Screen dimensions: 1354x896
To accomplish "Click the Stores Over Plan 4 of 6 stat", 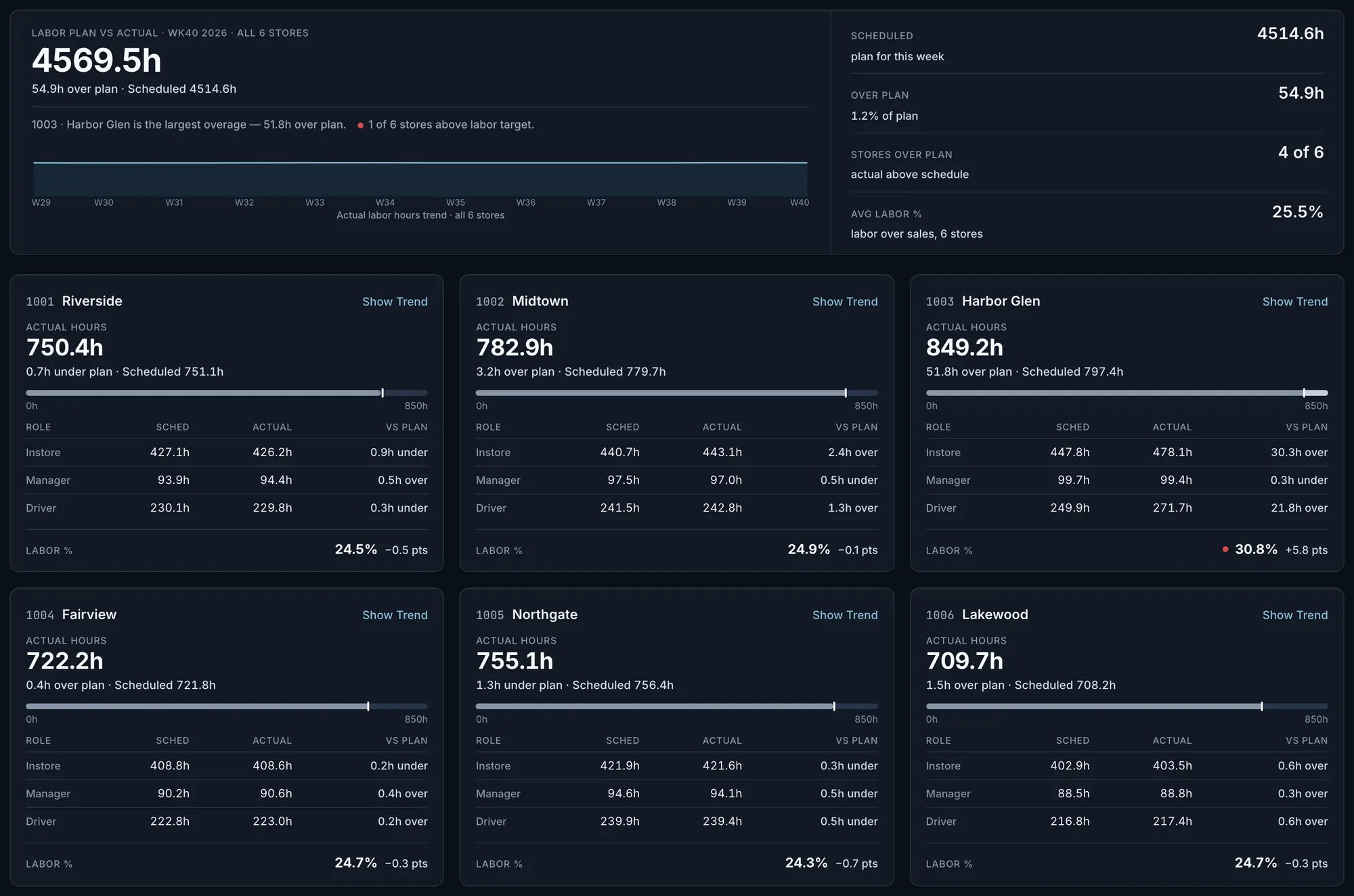I will tap(1087, 162).
